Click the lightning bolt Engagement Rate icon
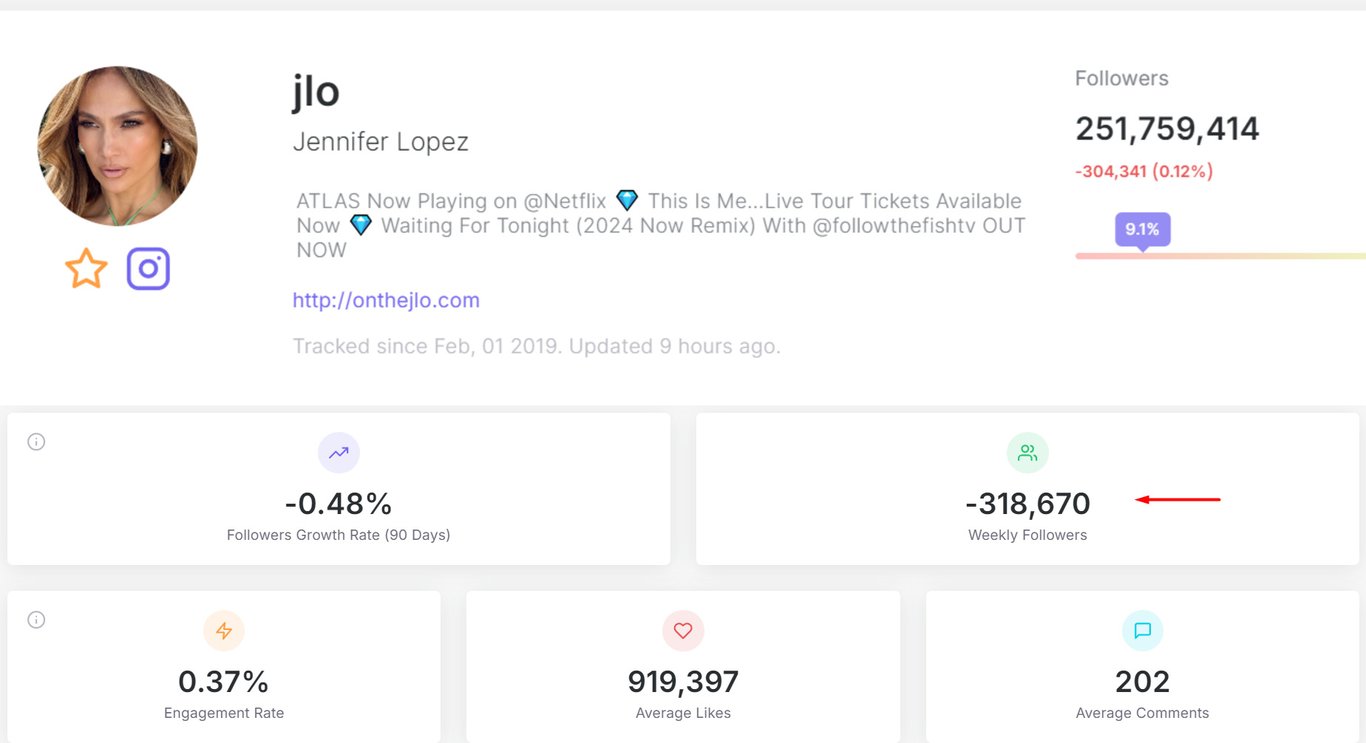Screen dimensions: 1366x743 (224, 631)
